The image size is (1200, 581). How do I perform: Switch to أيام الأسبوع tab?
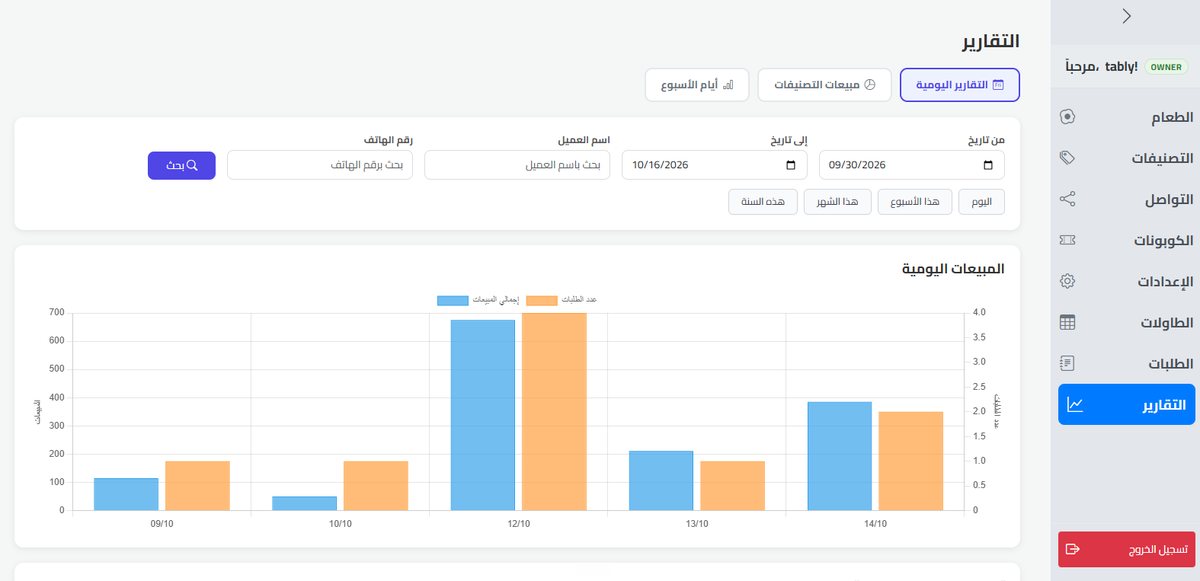click(698, 85)
